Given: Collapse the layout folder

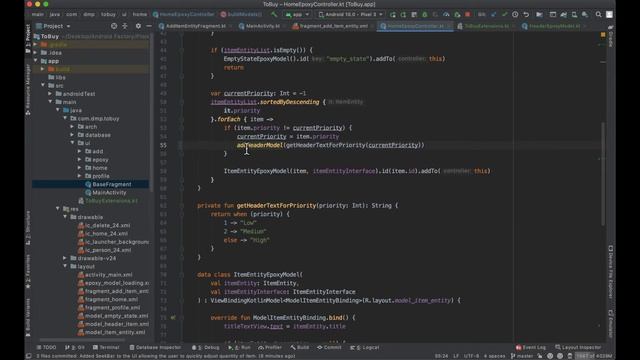Looking at the screenshot, I should click(x=65, y=267).
